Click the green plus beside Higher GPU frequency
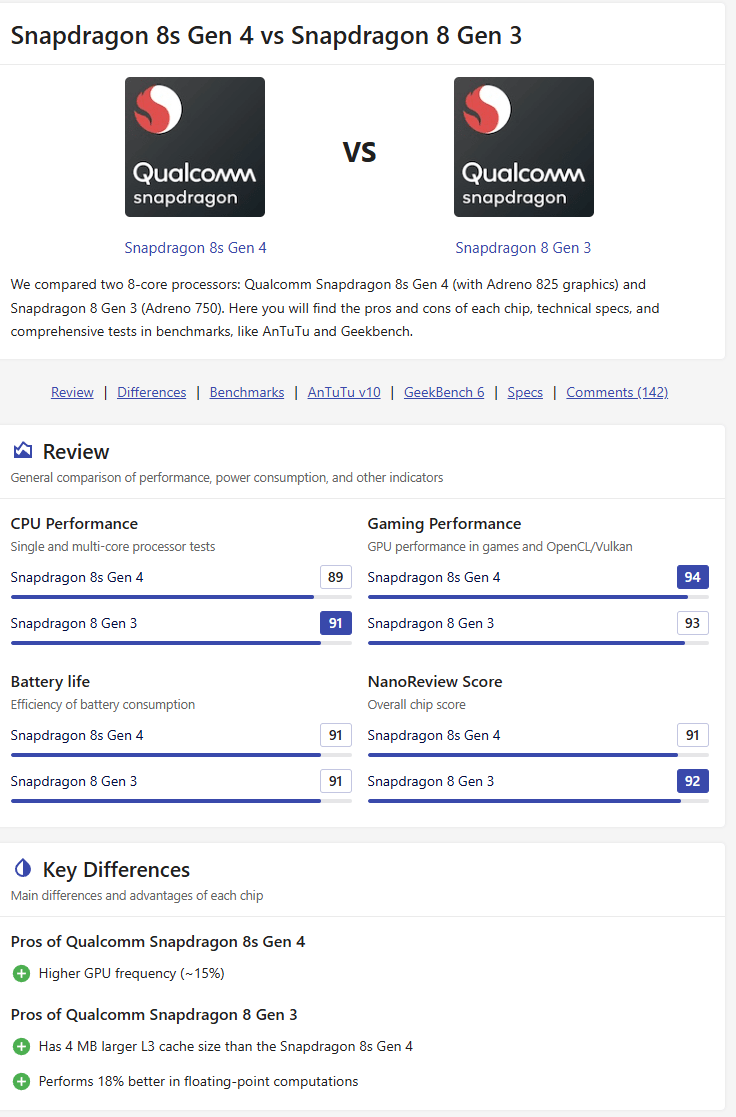 pos(21,973)
